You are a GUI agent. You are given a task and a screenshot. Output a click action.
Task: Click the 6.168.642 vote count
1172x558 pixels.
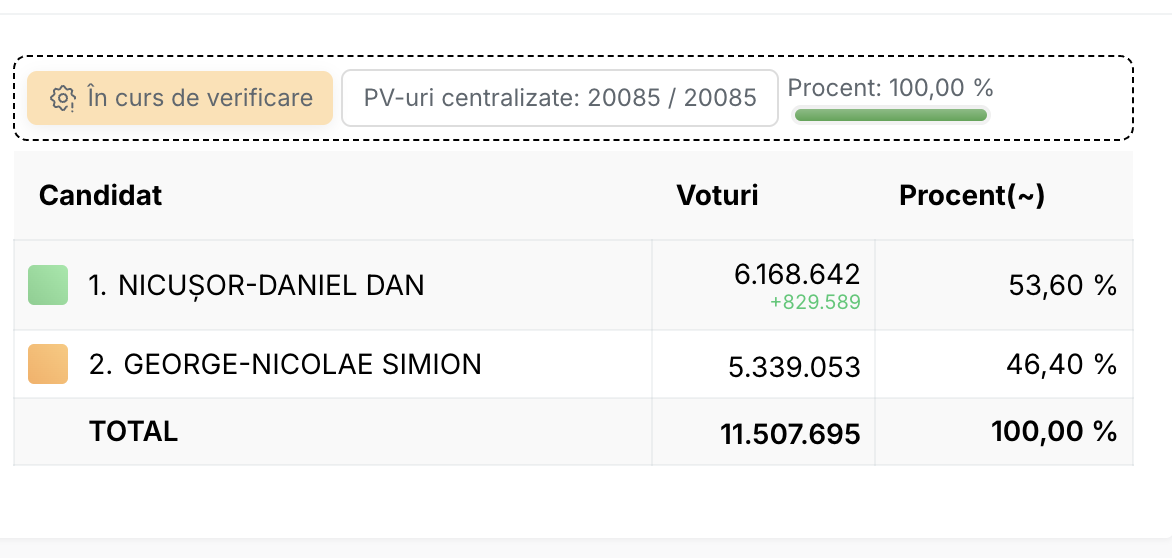tap(797, 274)
